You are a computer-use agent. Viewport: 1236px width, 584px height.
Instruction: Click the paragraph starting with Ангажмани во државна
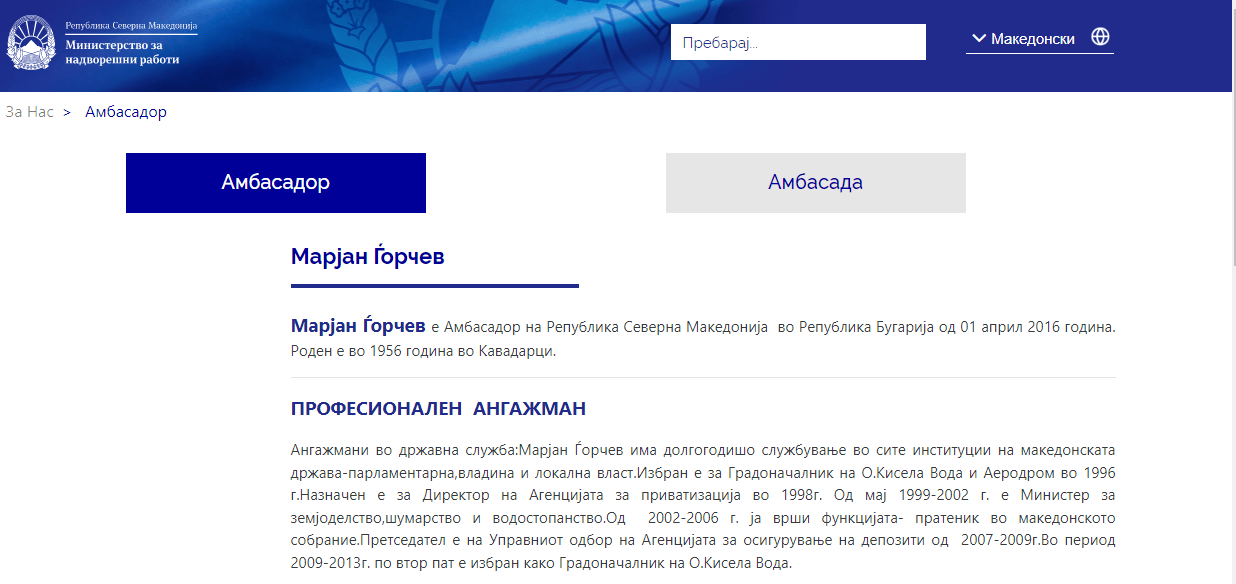point(702,506)
